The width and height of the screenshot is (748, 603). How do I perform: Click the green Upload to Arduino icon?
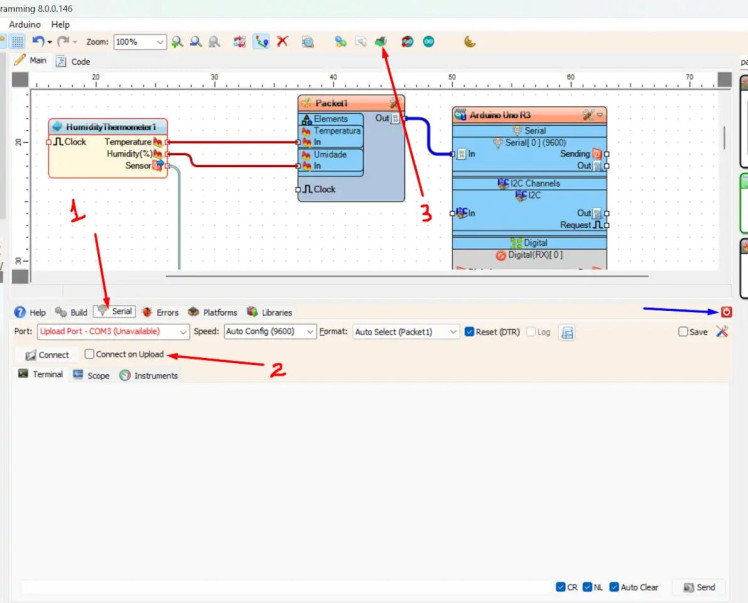coord(380,42)
